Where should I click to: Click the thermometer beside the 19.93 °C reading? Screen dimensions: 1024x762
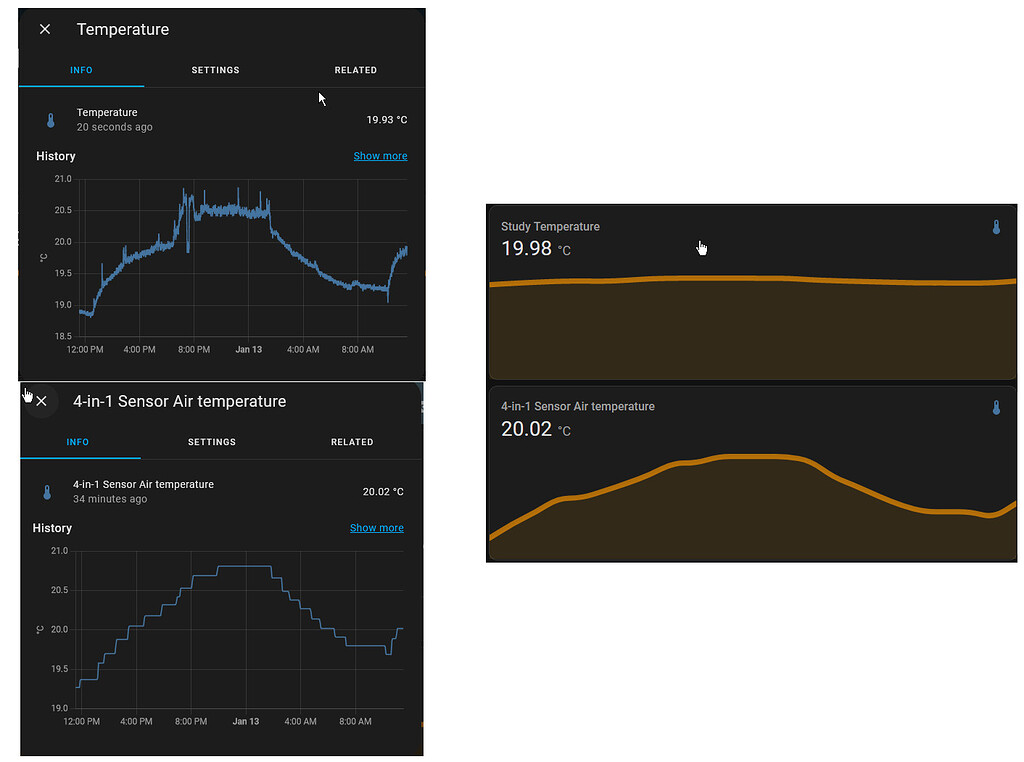[50, 120]
